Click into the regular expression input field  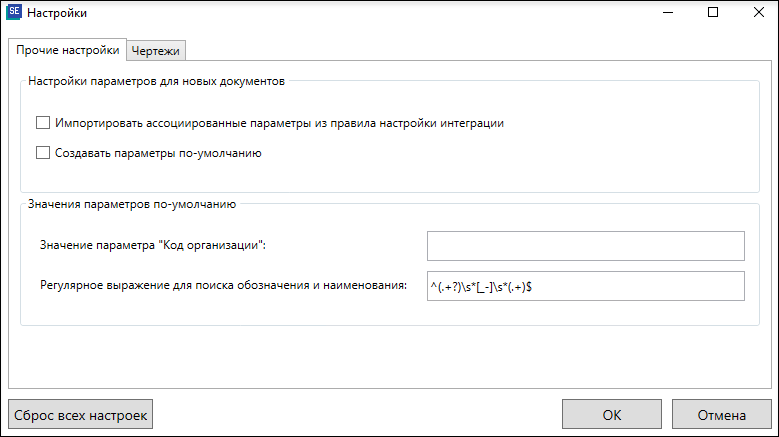[x=586, y=286]
